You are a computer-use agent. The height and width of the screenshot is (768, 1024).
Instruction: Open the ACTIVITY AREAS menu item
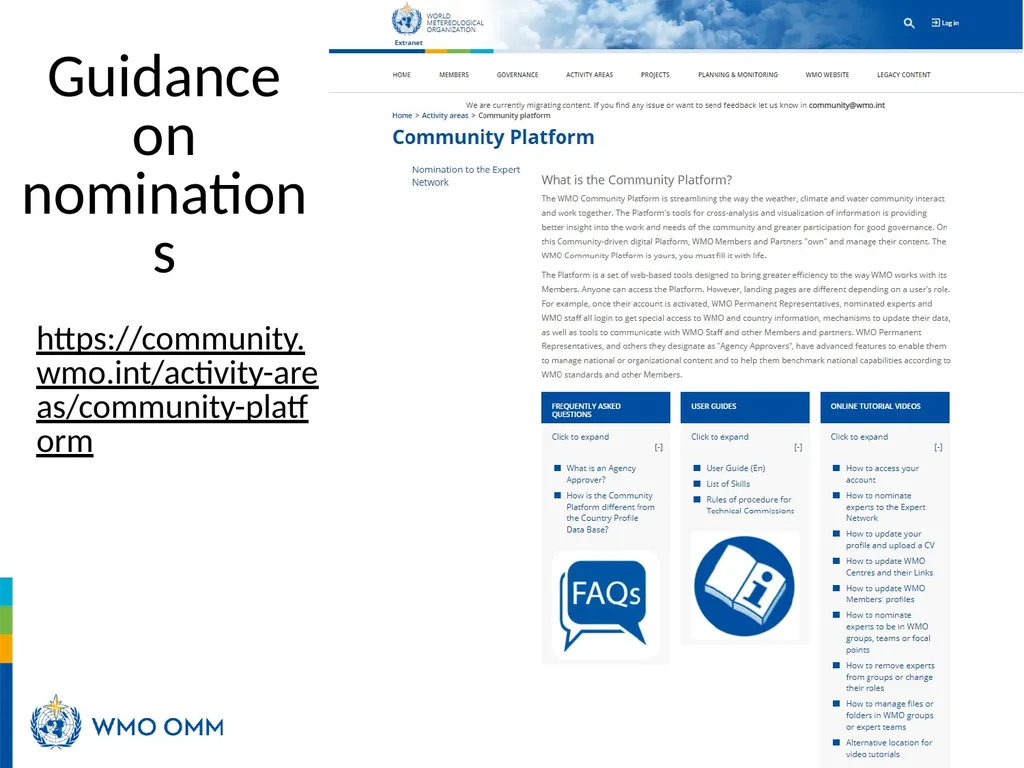(x=590, y=75)
